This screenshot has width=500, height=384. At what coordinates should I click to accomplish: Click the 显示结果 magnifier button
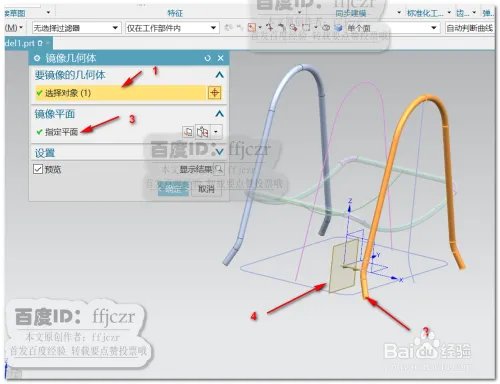[x=219, y=169]
